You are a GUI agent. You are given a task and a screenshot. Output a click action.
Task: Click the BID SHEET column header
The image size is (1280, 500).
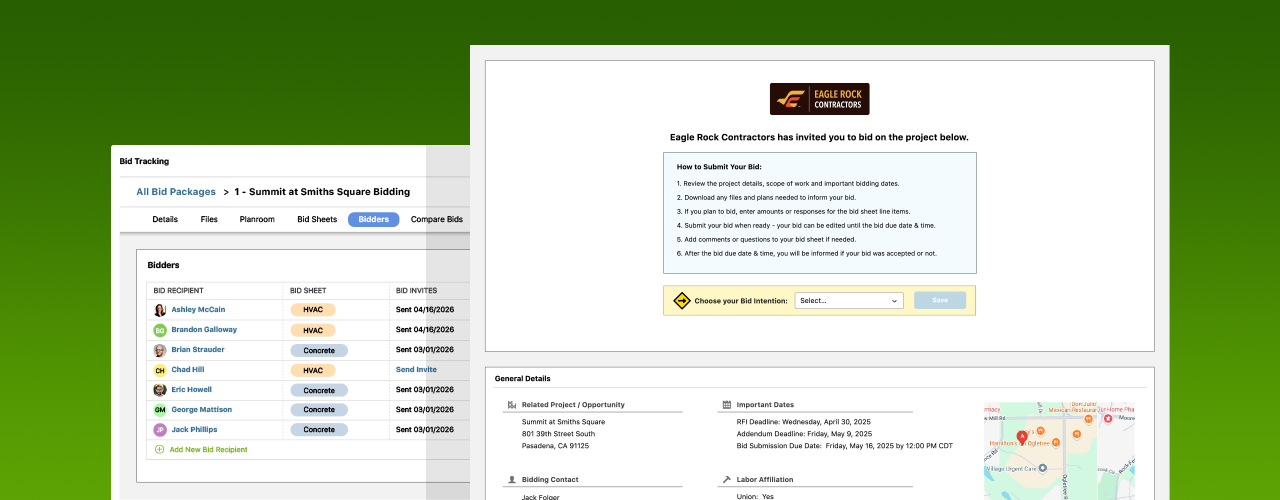click(x=308, y=291)
